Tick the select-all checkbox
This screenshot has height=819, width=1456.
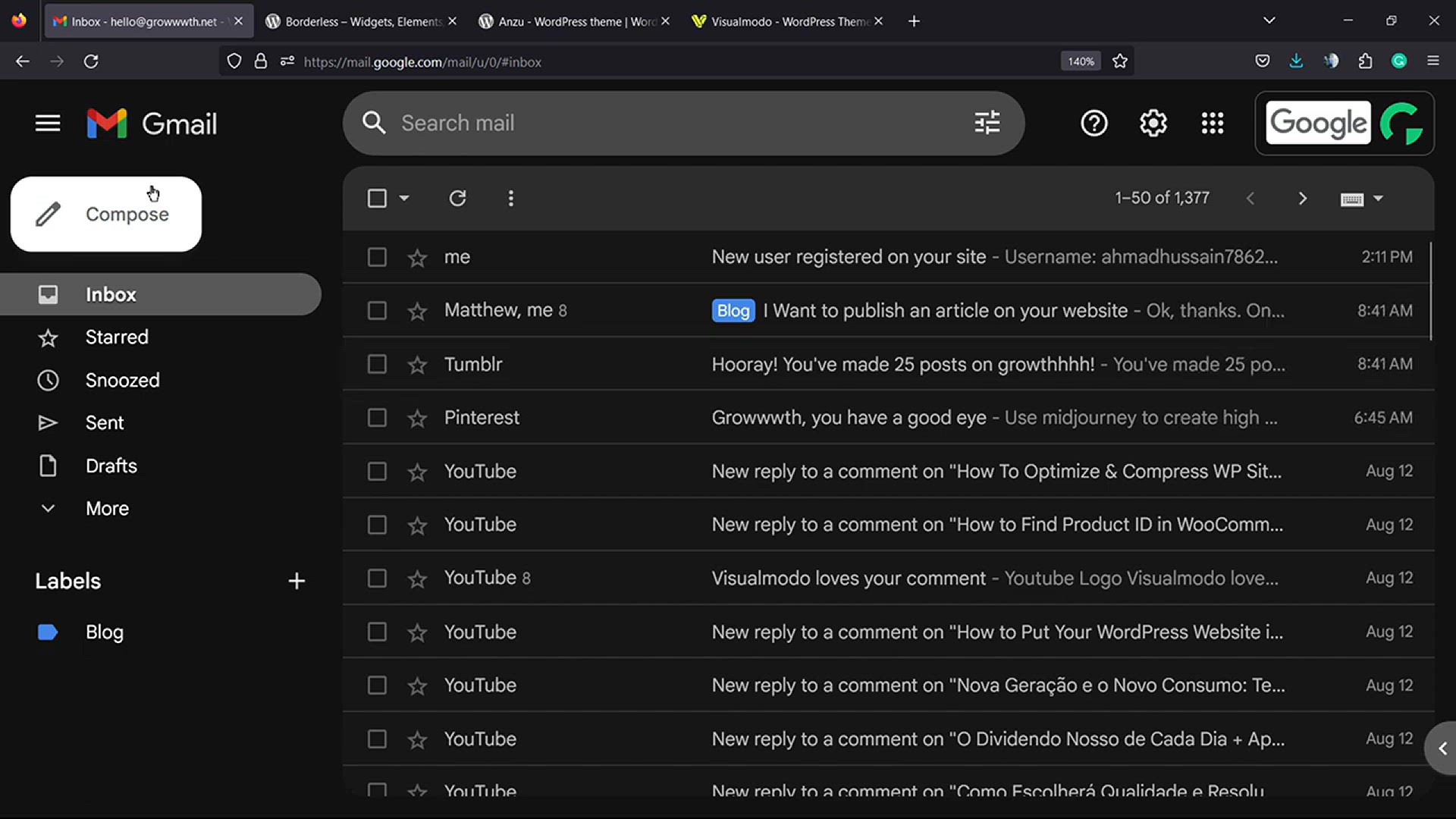click(377, 198)
